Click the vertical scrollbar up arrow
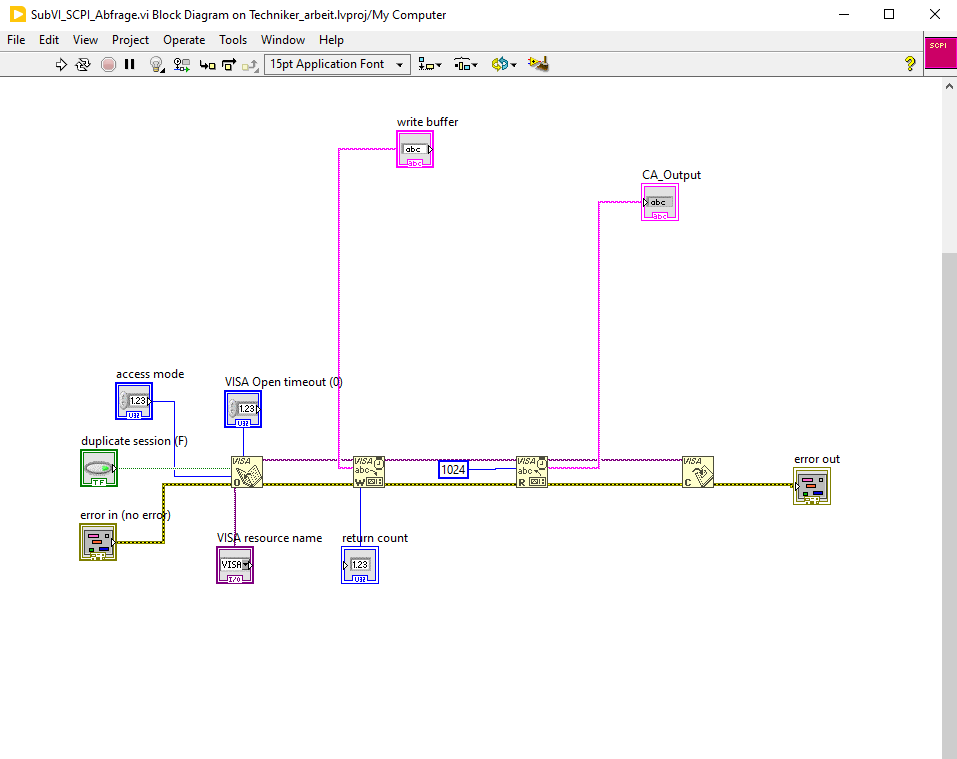 click(949, 87)
